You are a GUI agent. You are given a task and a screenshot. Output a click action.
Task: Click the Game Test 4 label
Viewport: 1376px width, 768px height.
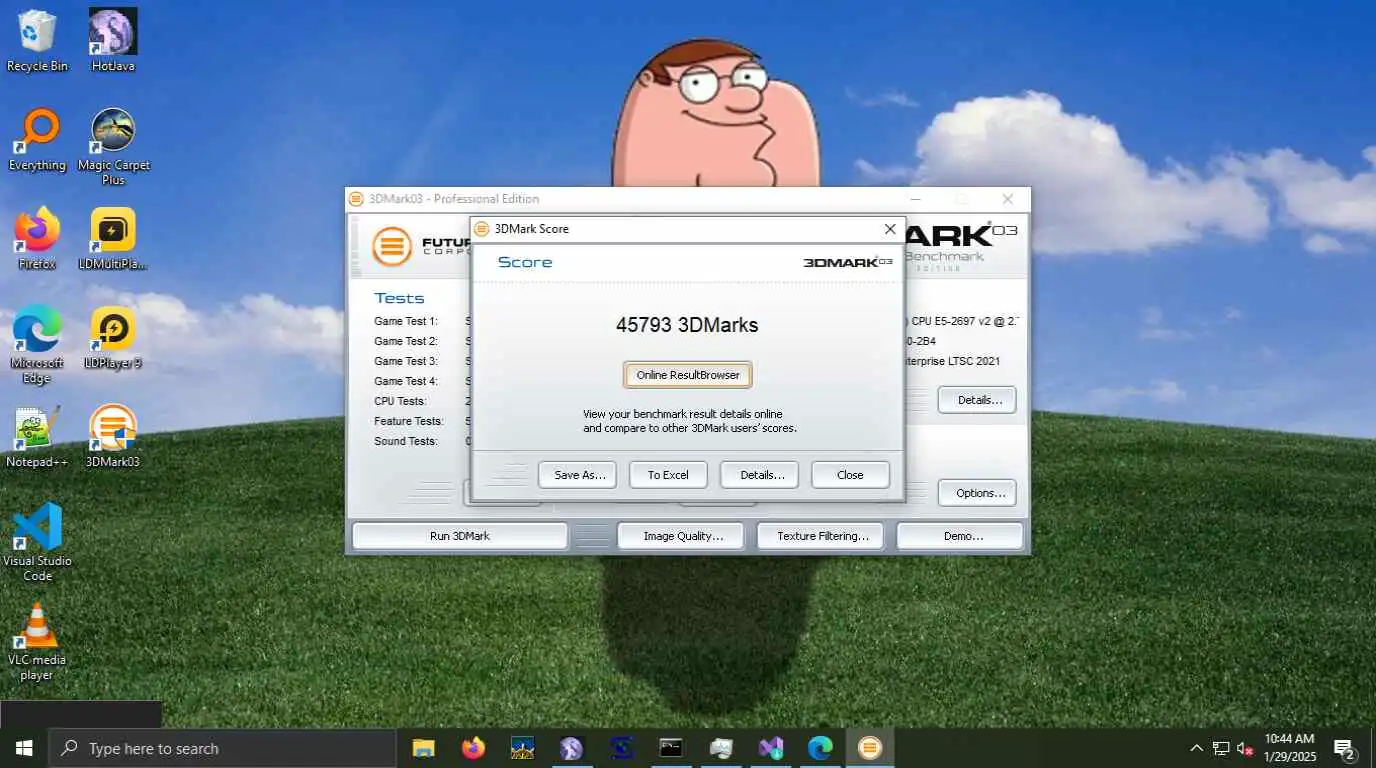click(x=406, y=381)
